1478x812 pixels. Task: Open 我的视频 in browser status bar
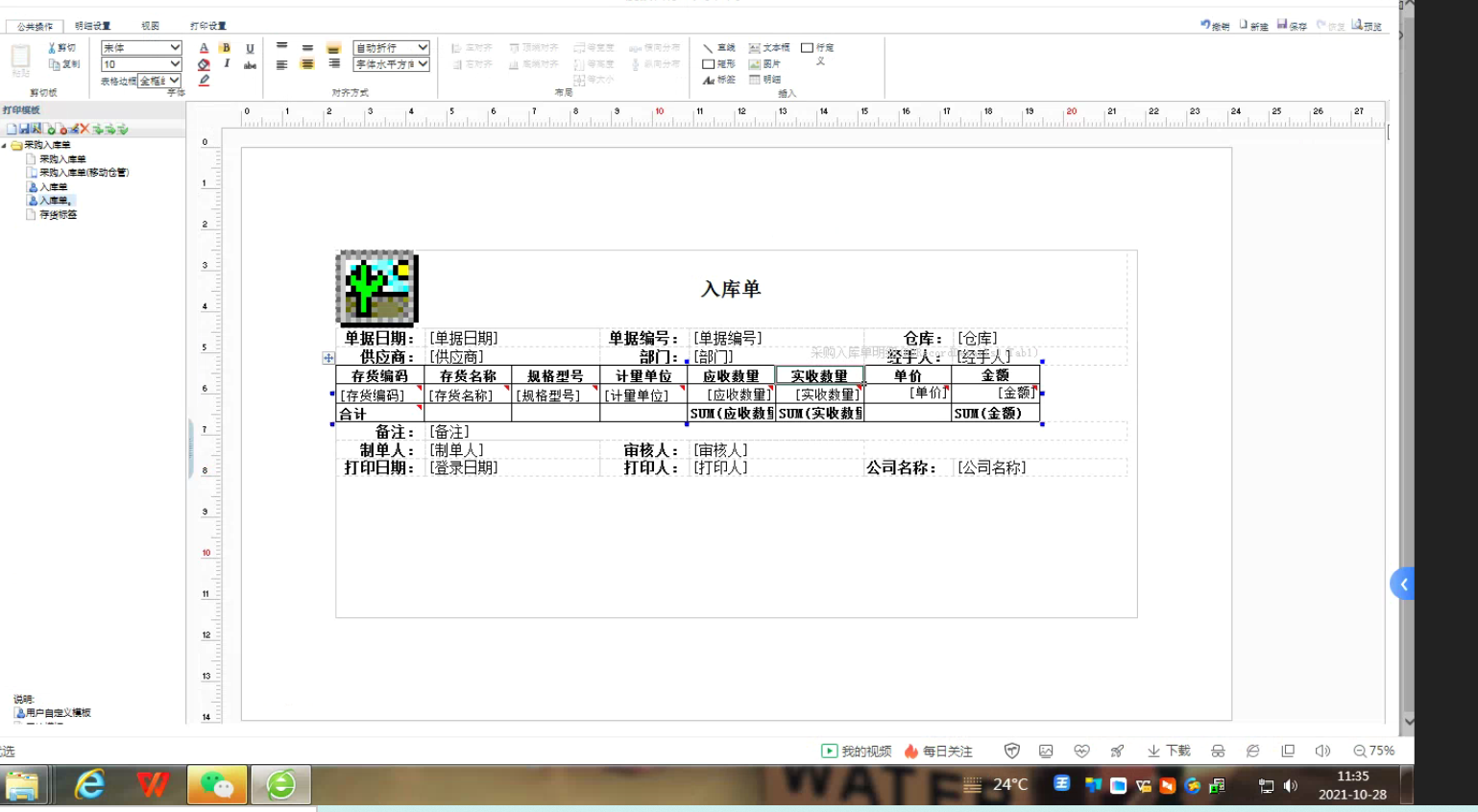pos(856,752)
